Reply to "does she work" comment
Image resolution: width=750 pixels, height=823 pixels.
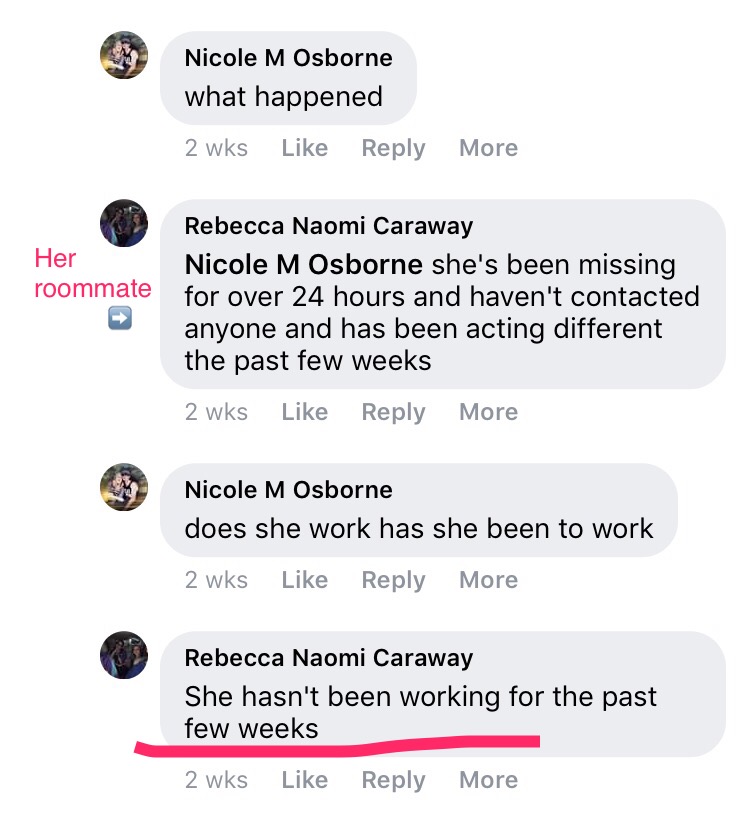[x=393, y=580]
